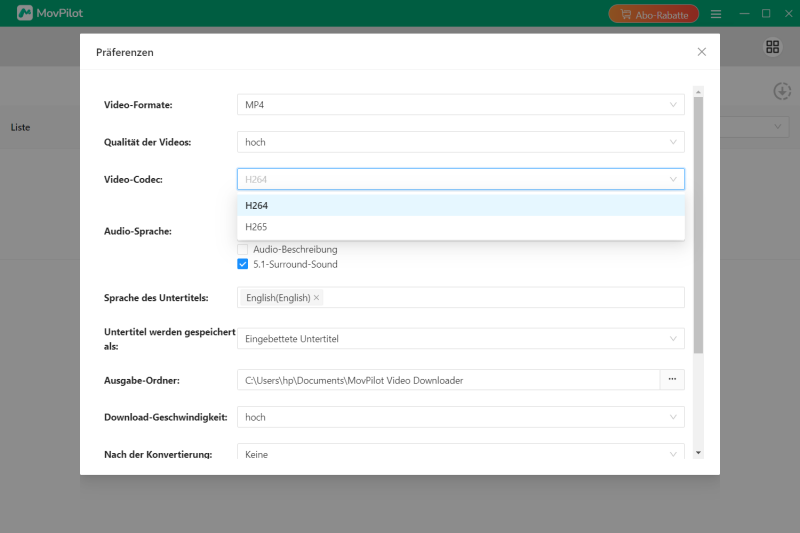This screenshot has height=533, width=800.
Task: Click the MovPilot logo icon
Action: [x=24, y=13]
